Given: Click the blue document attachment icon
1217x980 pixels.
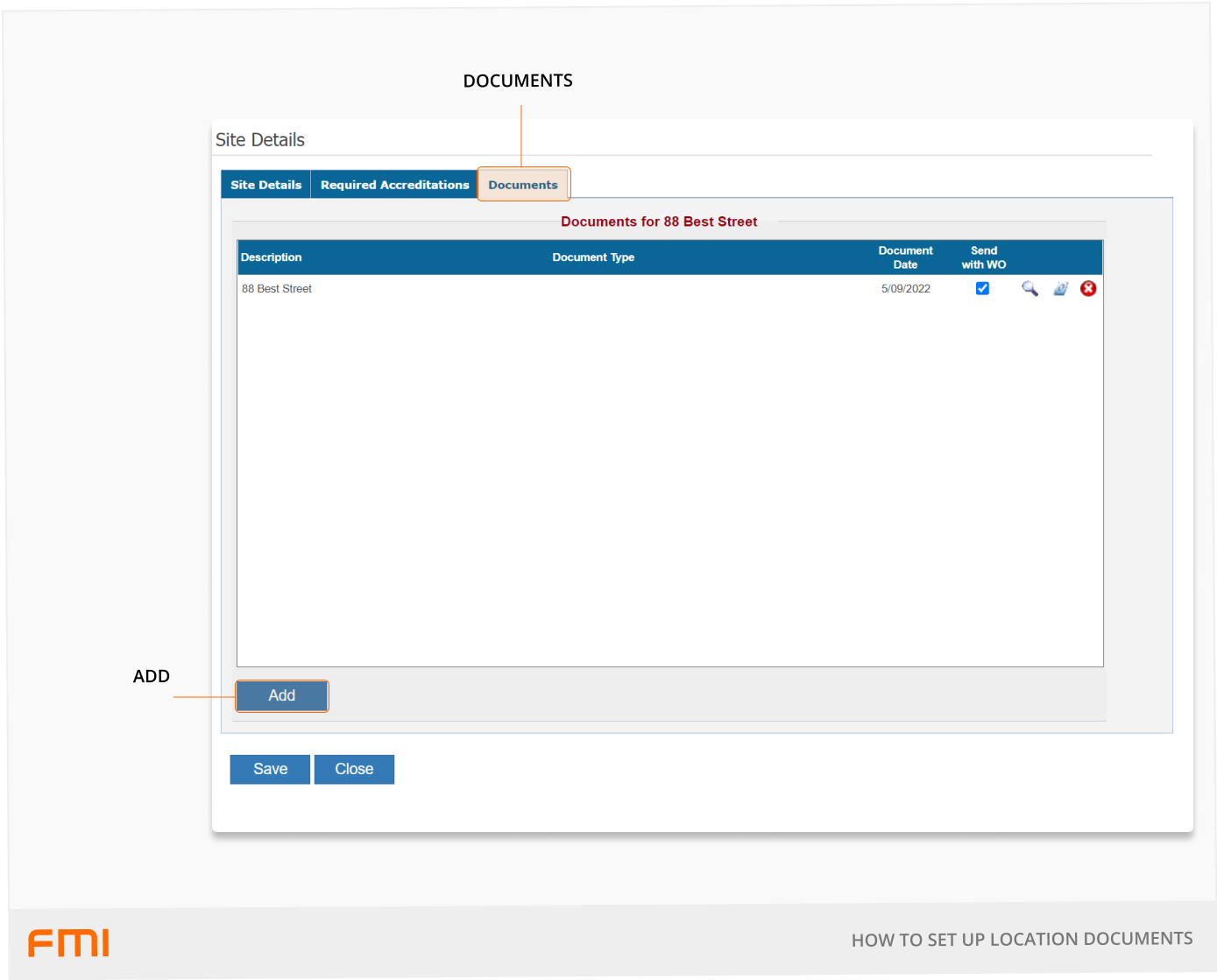Looking at the screenshot, I should coord(1060,289).
